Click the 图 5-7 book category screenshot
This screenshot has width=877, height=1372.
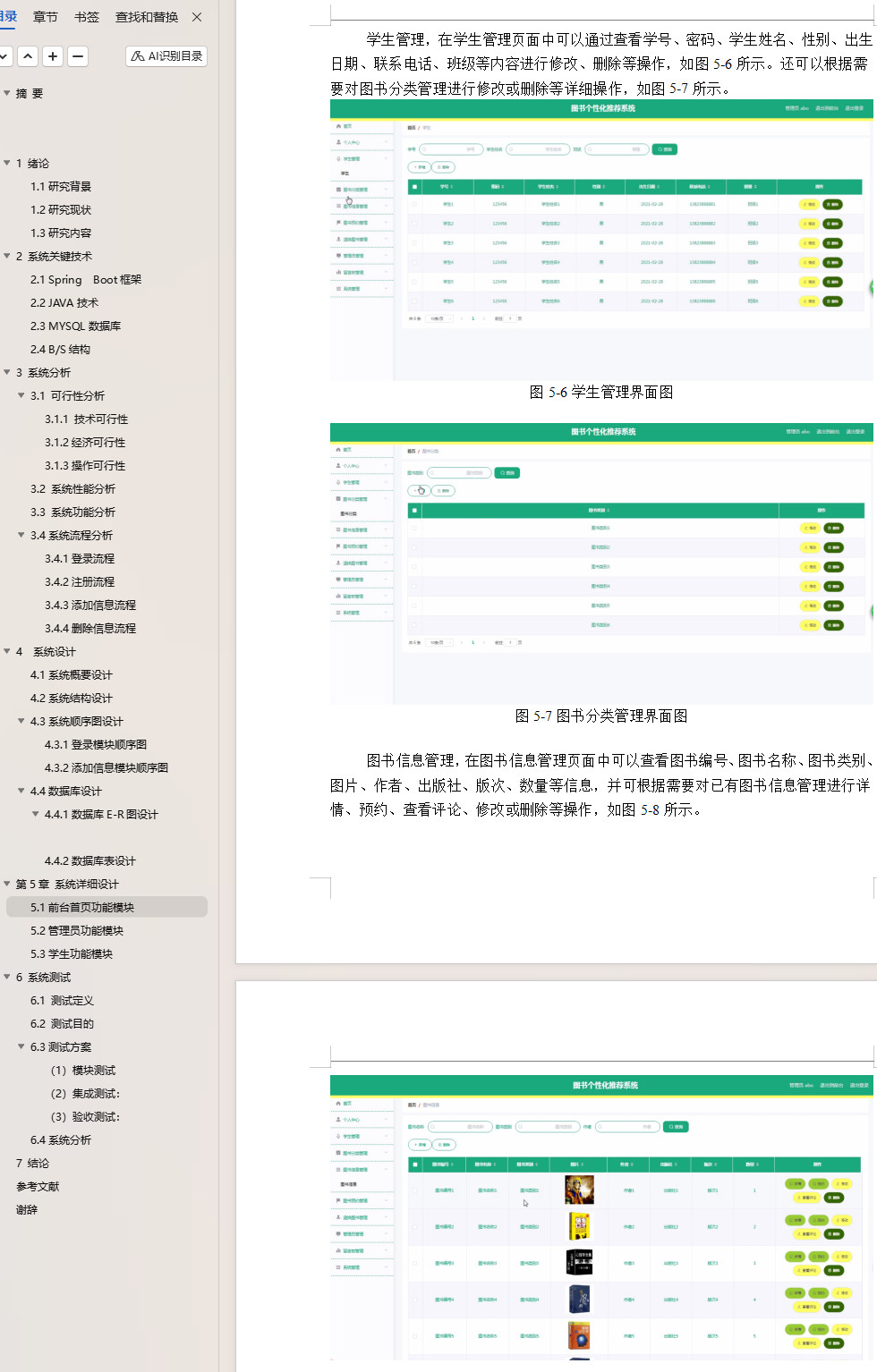(x=601, y=563)
